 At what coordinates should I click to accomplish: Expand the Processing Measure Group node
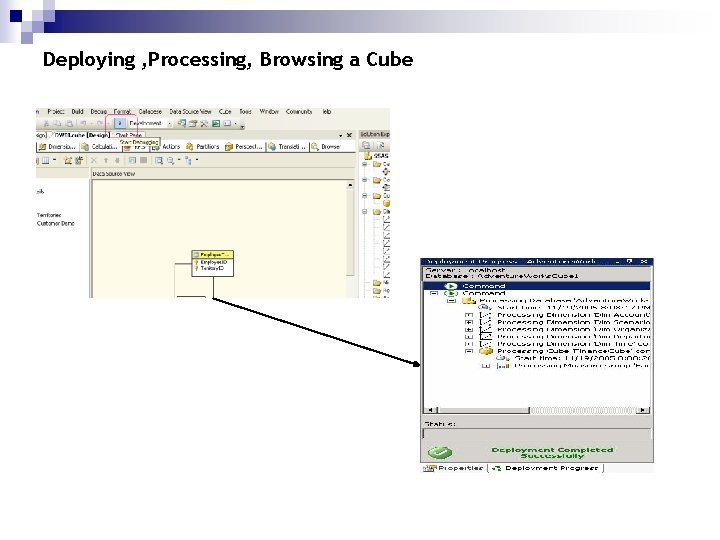486,366
